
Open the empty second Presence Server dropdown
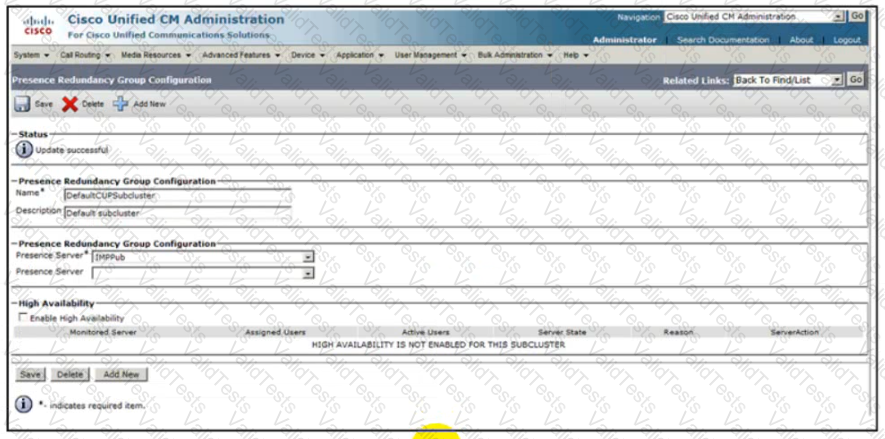(203, 273)
